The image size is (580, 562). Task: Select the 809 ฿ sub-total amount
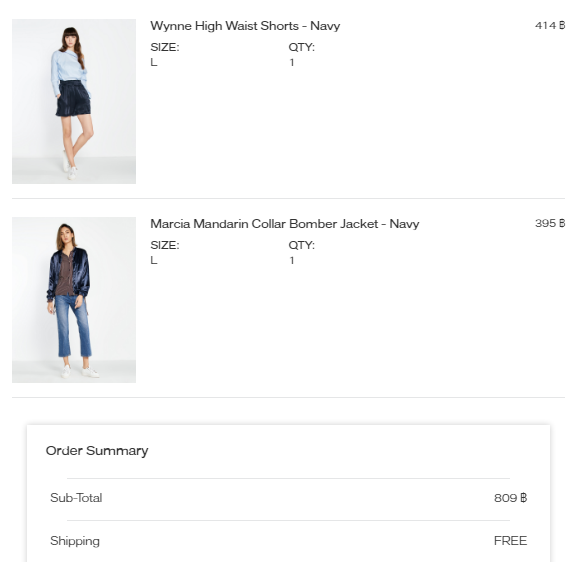(510, 498)
